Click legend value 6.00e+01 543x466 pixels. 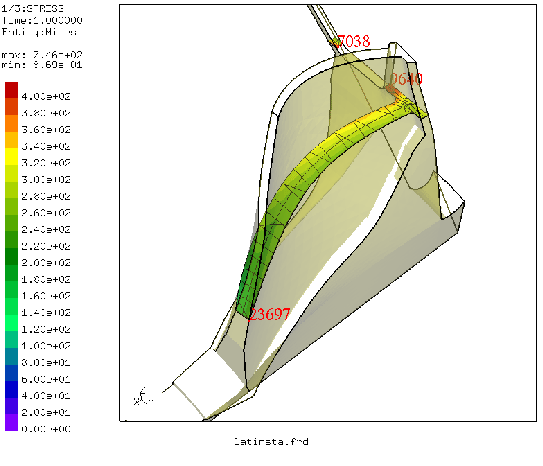point(46,379)
